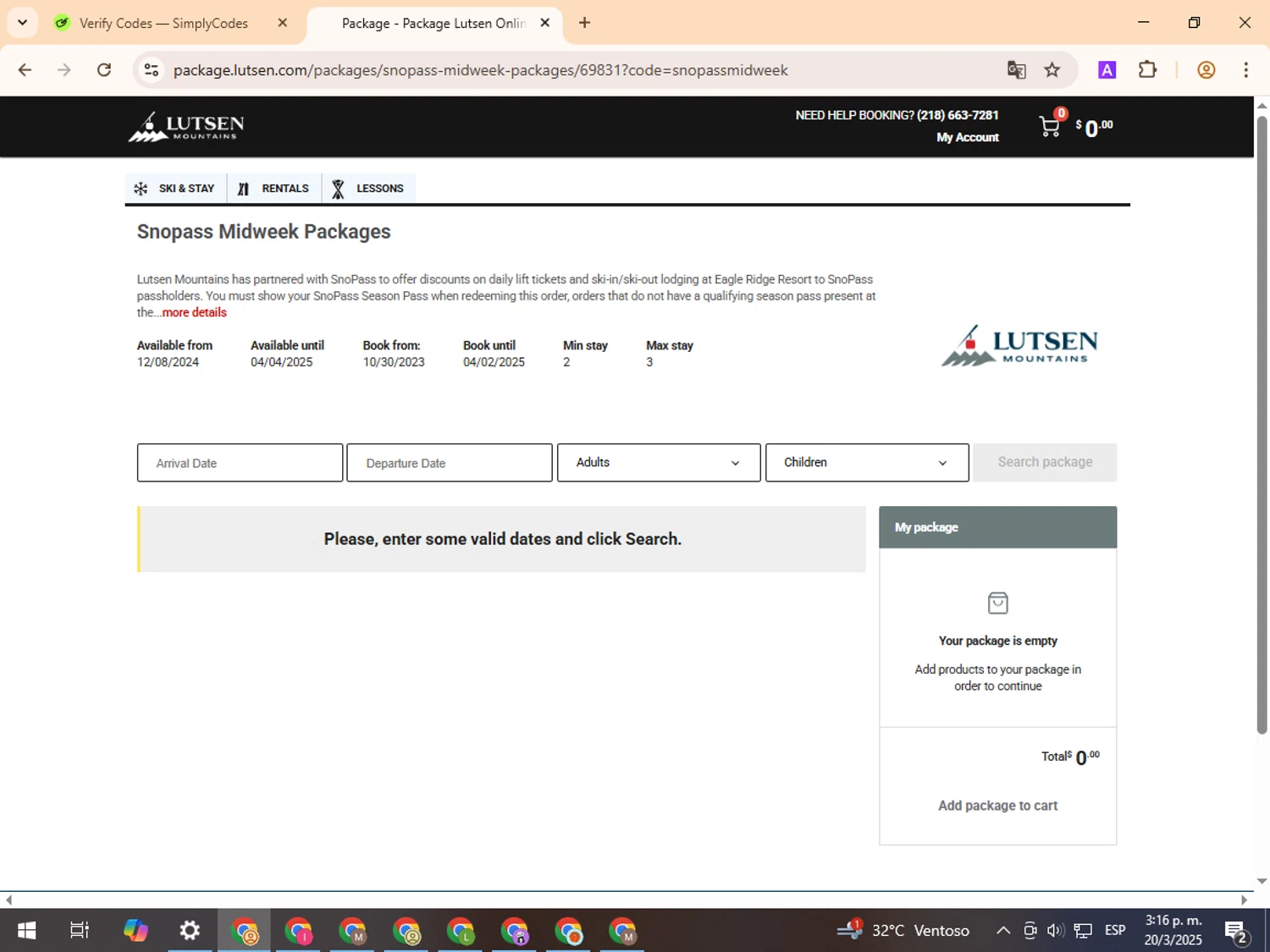Click the booking help phone number

(x=958, y=115)
